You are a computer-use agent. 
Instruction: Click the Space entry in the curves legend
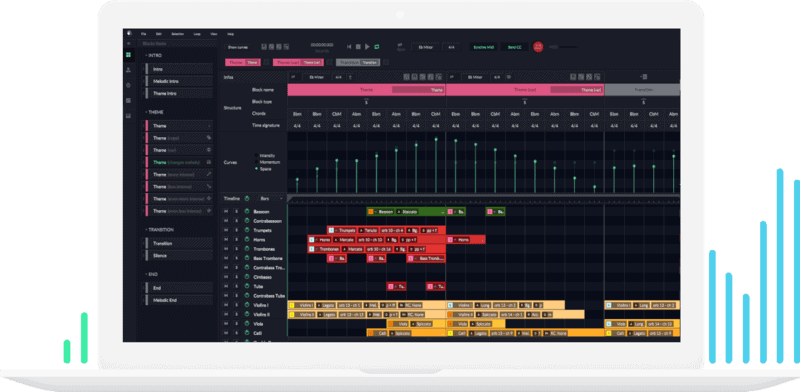264,168
